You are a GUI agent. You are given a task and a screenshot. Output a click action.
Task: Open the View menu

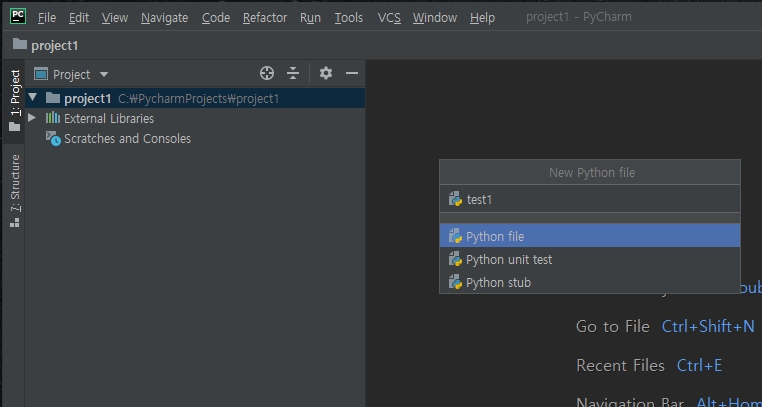[x=115, y=18]
